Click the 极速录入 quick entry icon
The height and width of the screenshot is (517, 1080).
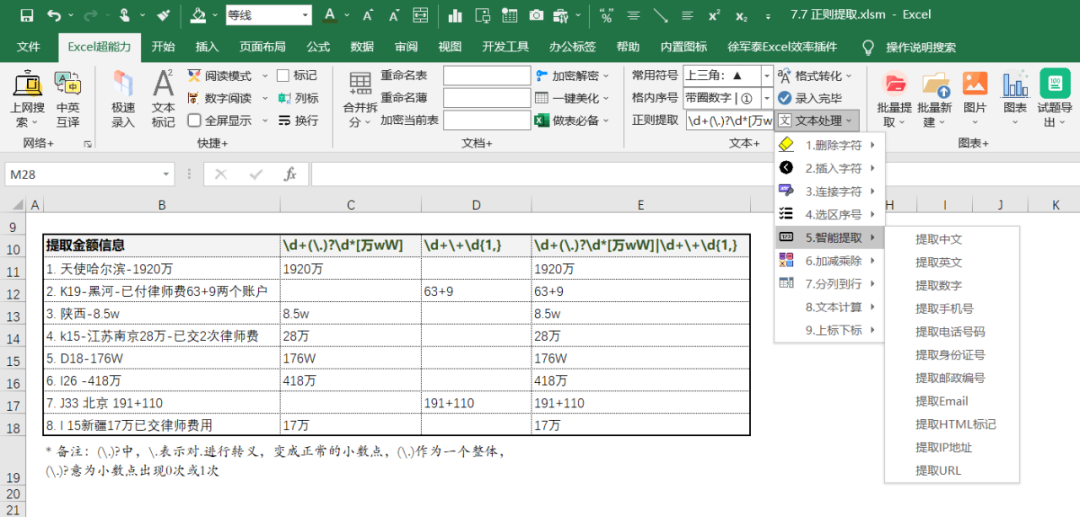pyautogui.click(x=123, y=98)
